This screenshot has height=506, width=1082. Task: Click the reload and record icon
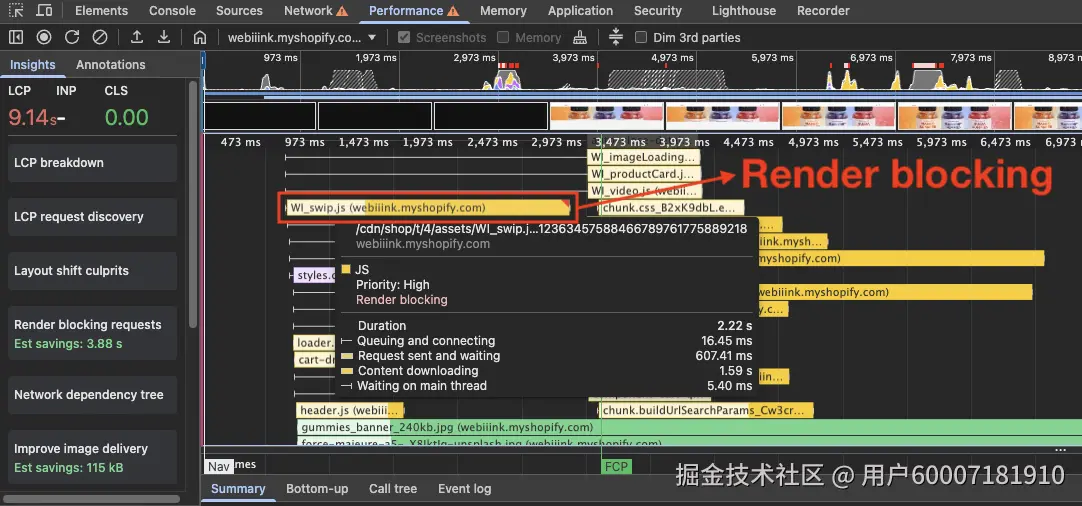point(72,37)
